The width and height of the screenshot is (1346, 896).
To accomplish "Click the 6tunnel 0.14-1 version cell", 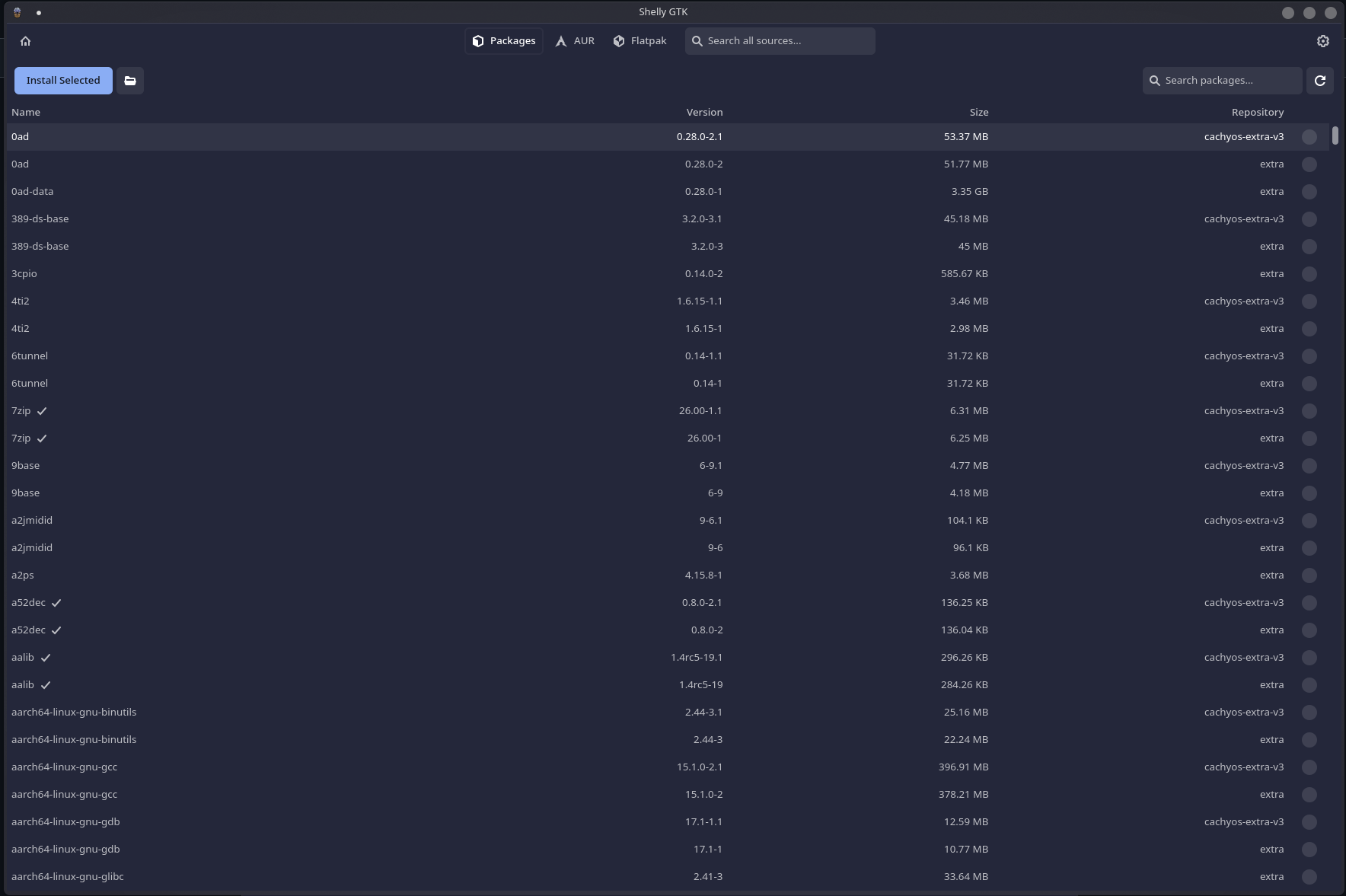I will (708, 384).
